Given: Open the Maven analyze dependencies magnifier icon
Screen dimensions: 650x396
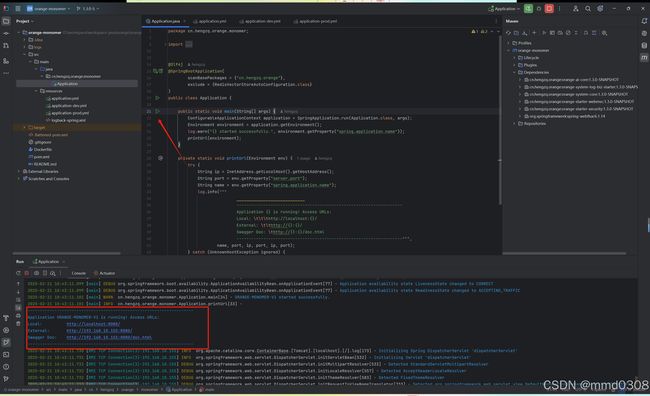Looking at the screenshot, I should [604, 33].
